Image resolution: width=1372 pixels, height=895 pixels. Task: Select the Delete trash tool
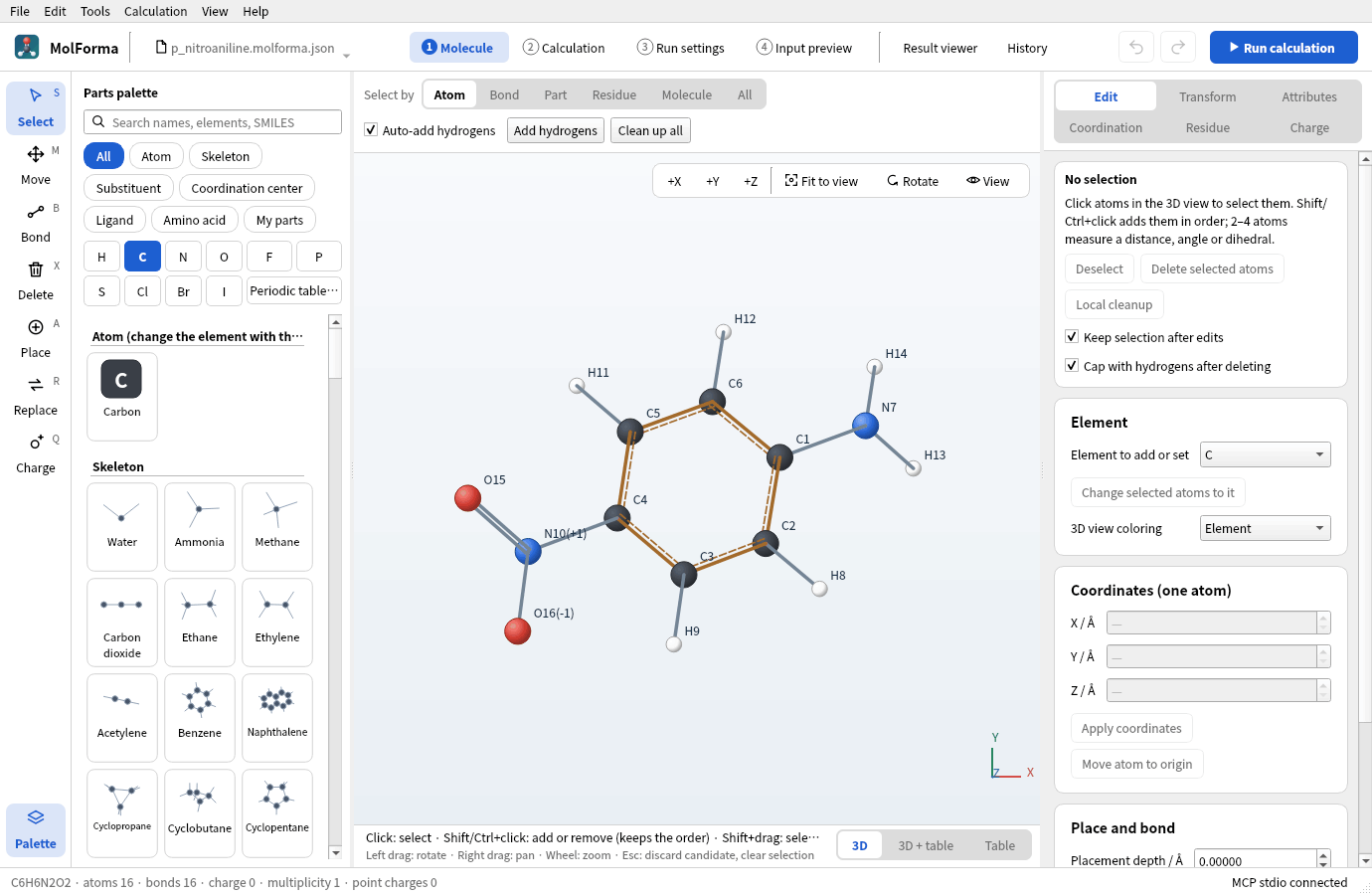pos(36,280)
